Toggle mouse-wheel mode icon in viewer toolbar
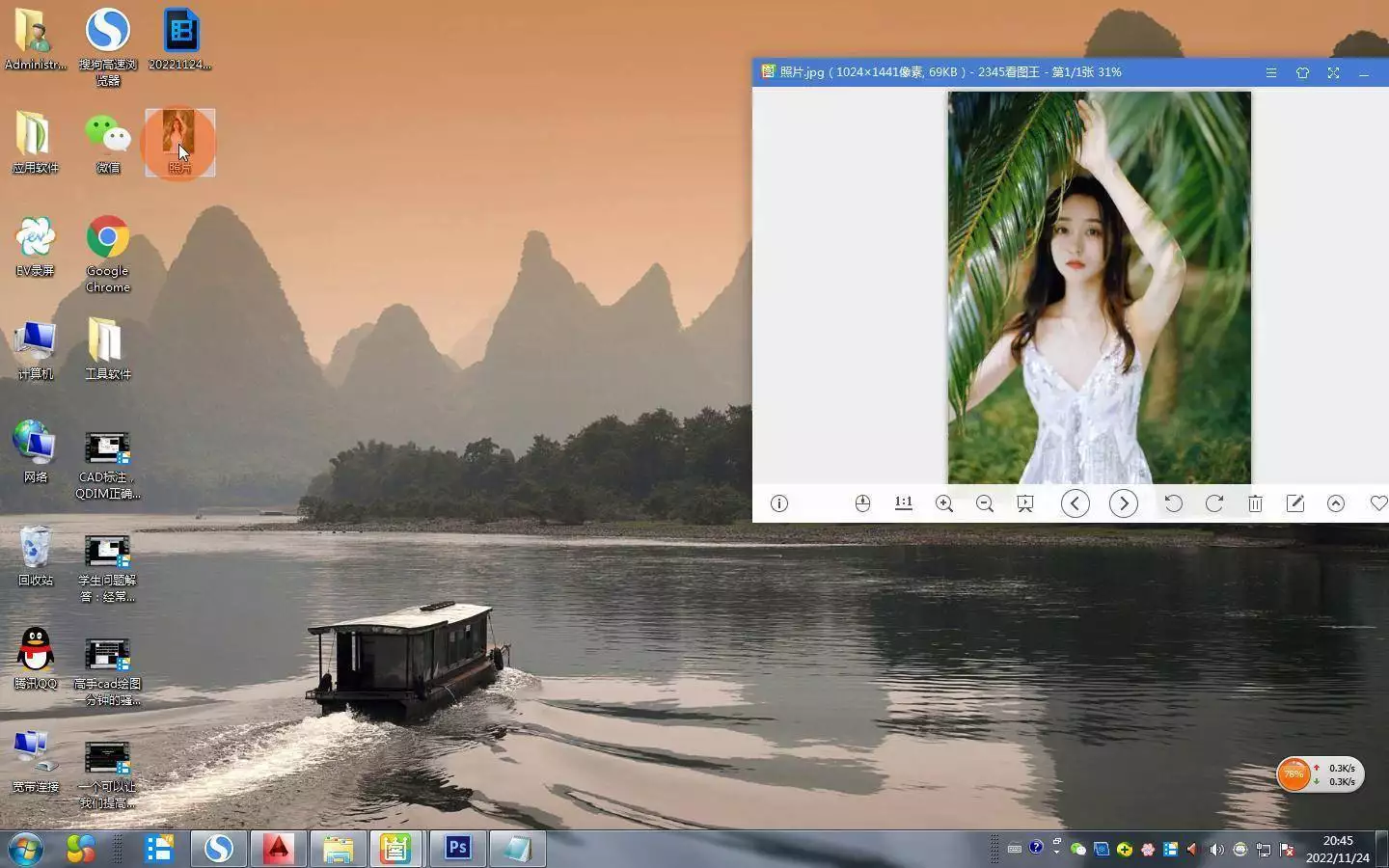 [x=862, y=503]
